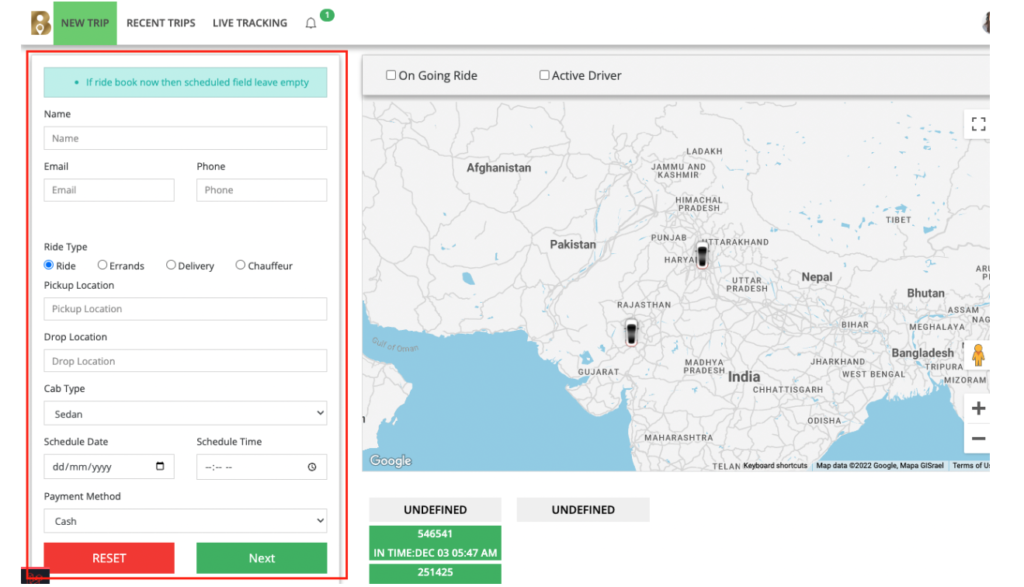Go to the Live Tracking tab
This screenshot has height=587, width=1024.
coord(249,23)
